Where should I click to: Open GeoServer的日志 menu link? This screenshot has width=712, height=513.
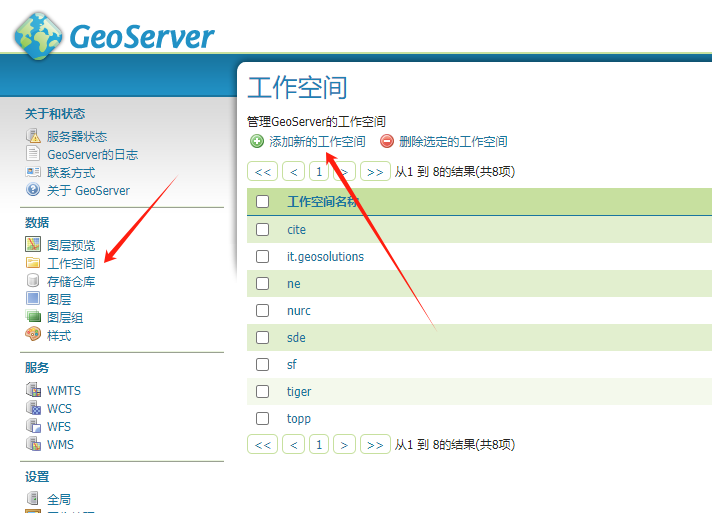tap(93, 154)
